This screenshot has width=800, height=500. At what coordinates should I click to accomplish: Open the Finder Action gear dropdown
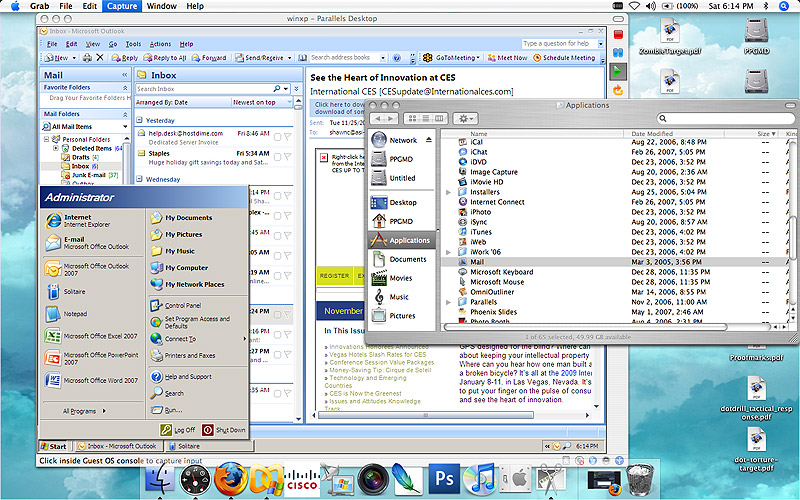tap(465, 118)
